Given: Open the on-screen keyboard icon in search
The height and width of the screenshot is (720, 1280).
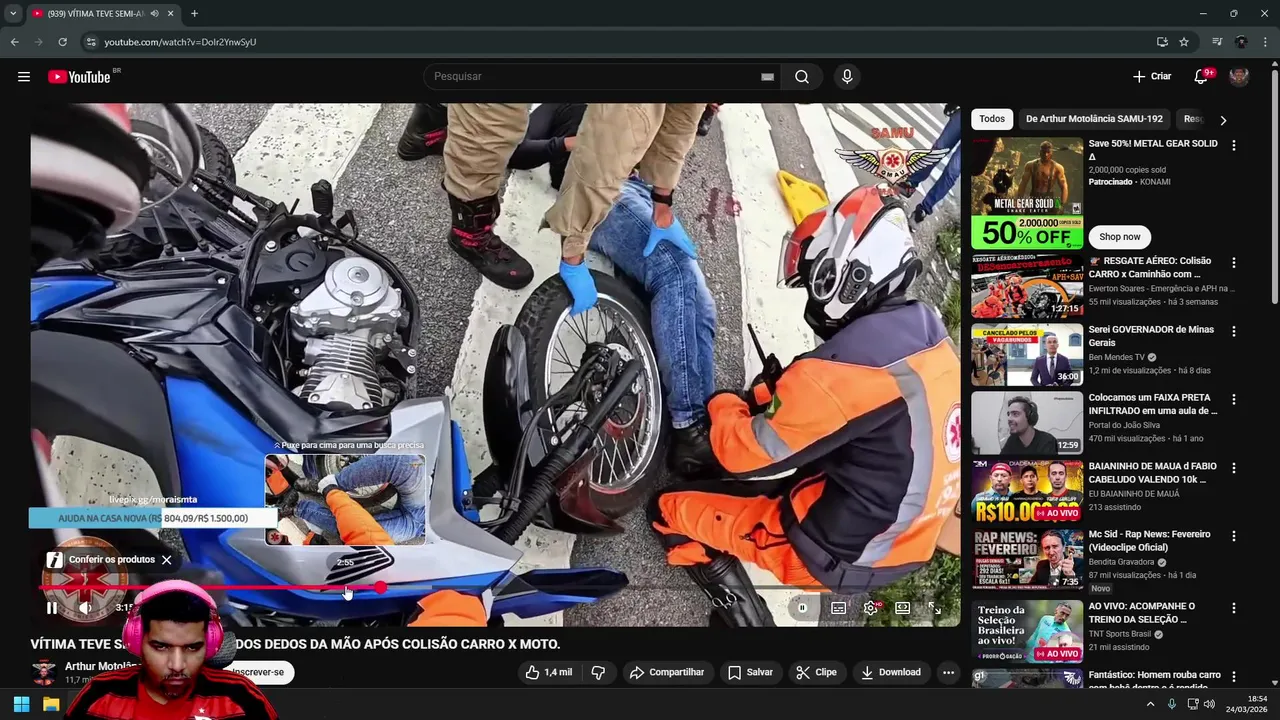Looking at the screenshot, I should (x=767, y=77).
